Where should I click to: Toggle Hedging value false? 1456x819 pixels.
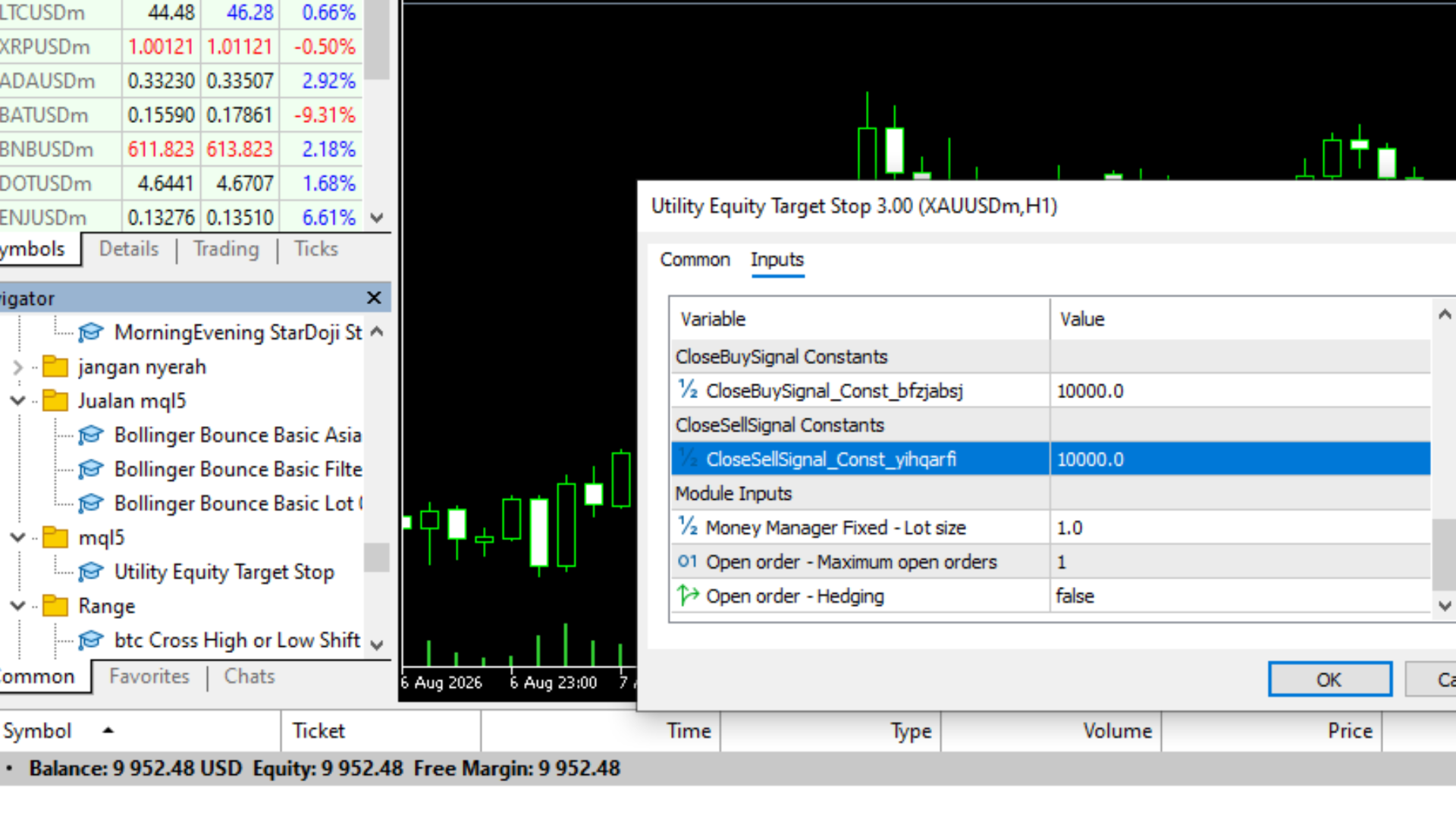click(x=1241, y=596)
